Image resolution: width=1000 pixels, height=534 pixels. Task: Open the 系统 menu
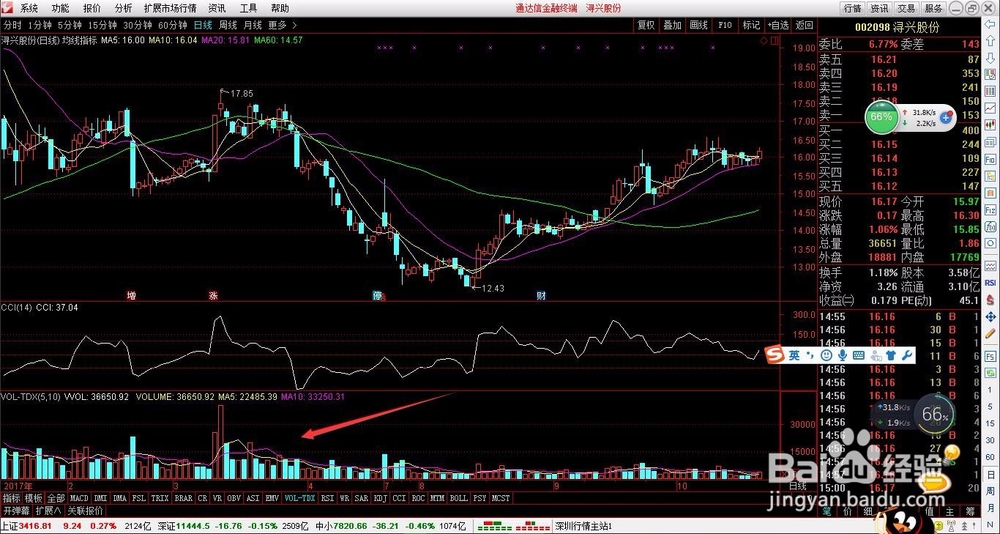point(29,8)
